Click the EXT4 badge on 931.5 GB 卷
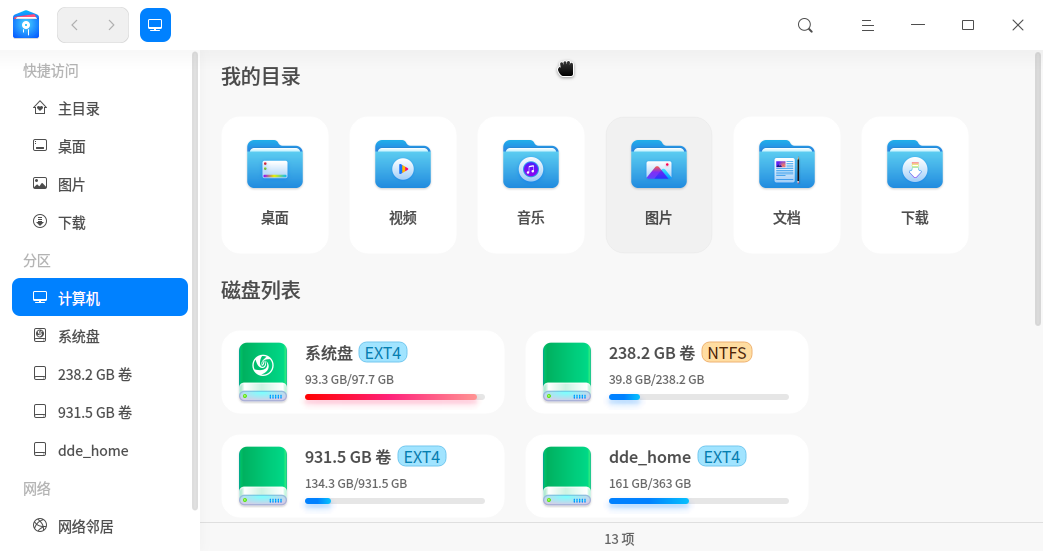1043x551 pixels. pyautogui.click(x=422, y=457)
